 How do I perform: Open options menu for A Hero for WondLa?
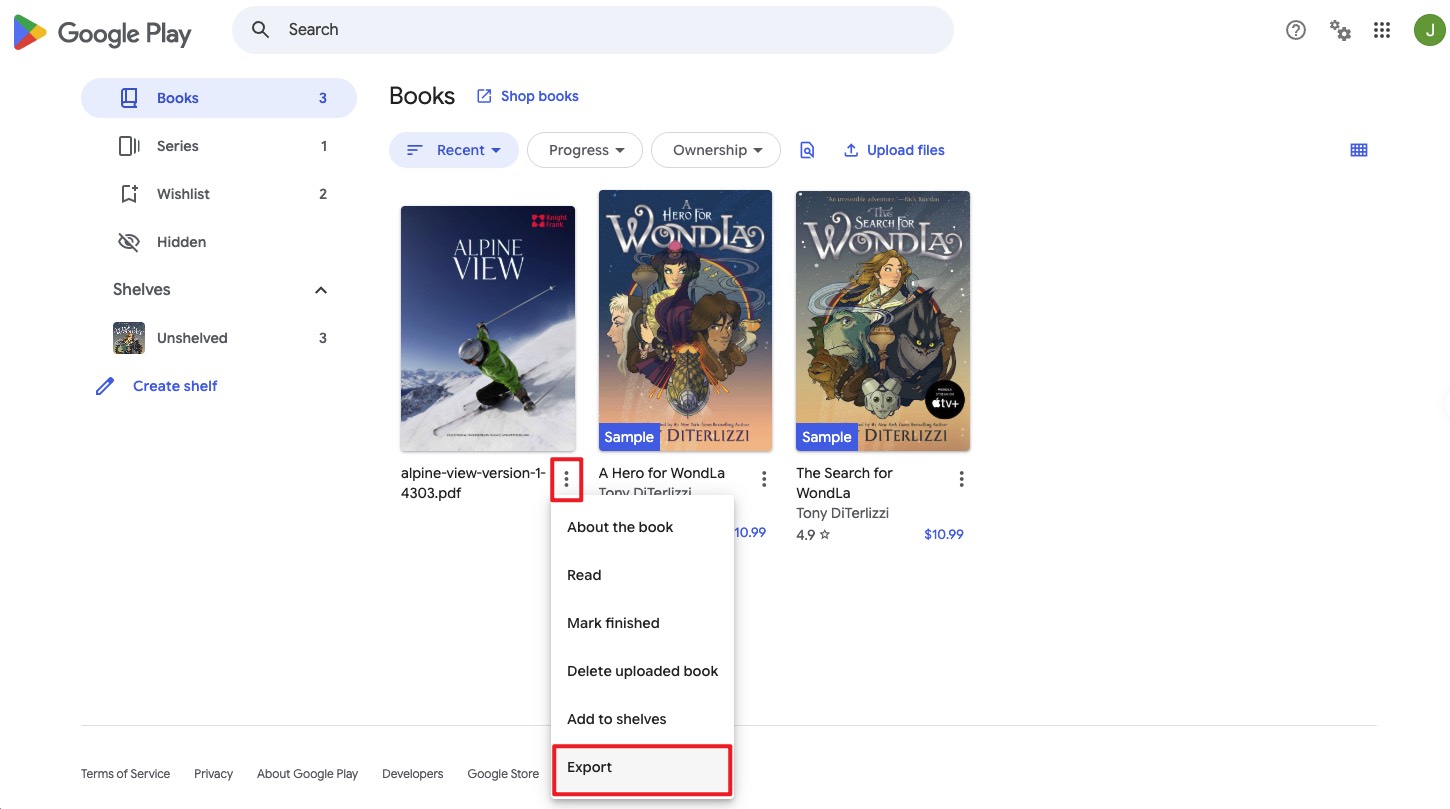[x=764, y=479]
